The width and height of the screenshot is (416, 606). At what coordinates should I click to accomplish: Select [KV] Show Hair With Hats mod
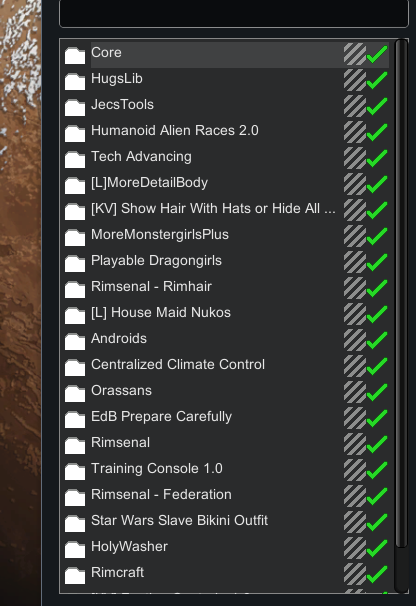coord(213,208)
